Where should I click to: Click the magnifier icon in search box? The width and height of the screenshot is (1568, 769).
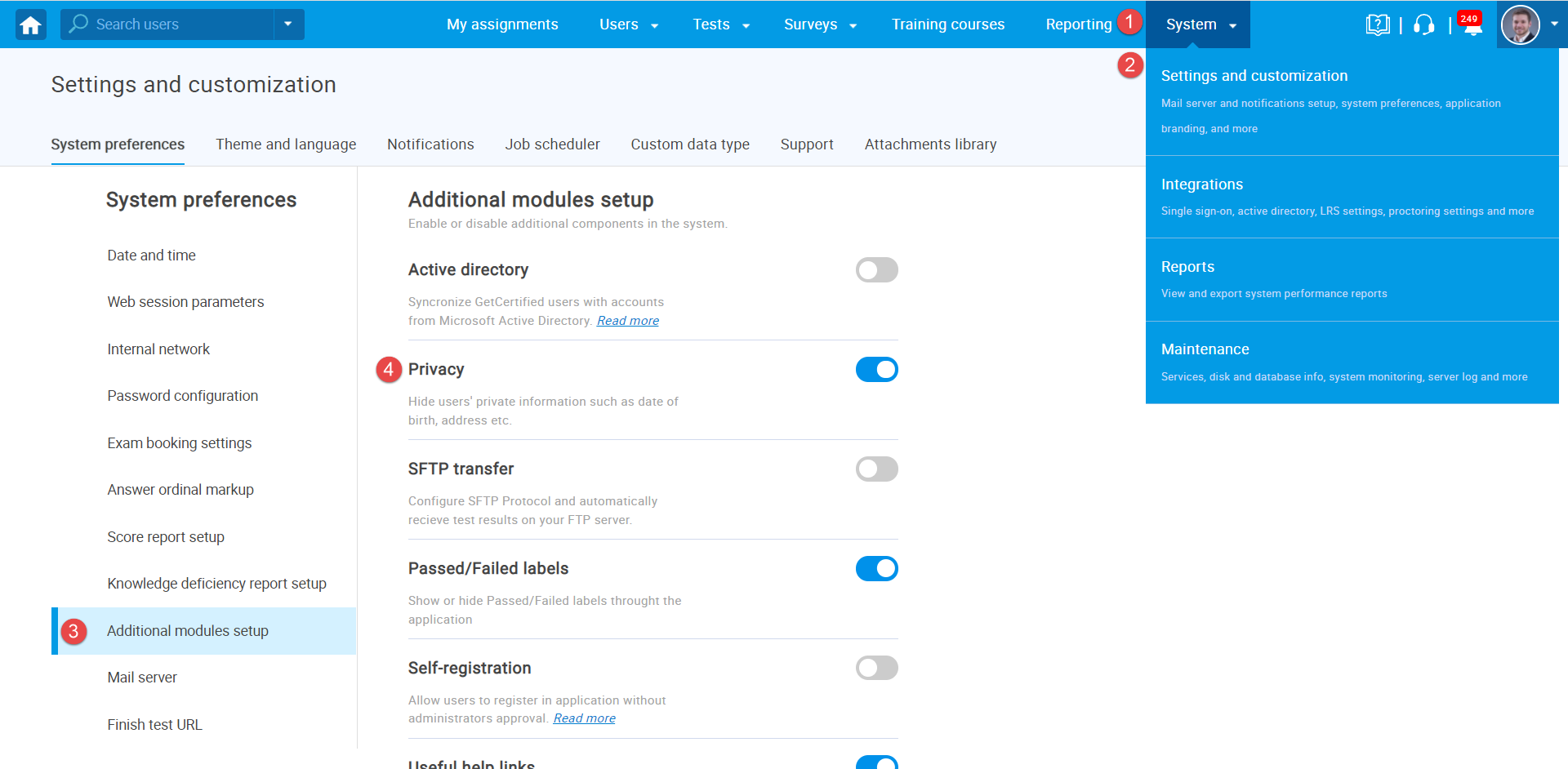78,24
